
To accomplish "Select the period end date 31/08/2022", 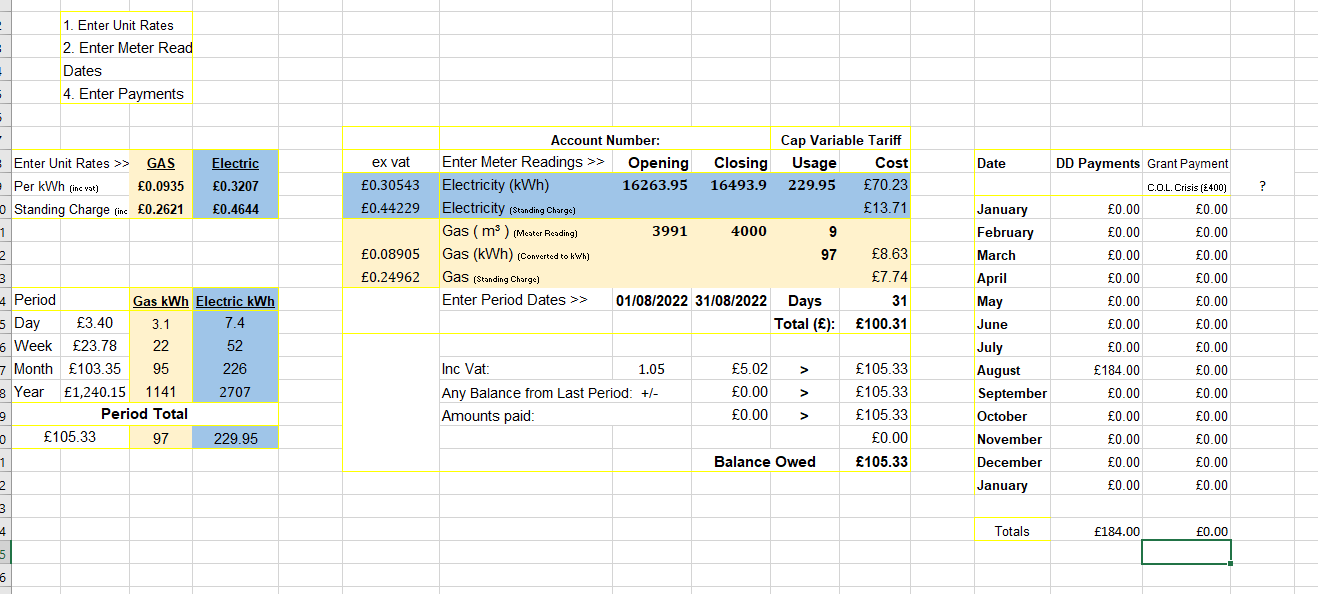I will (732, 301).
